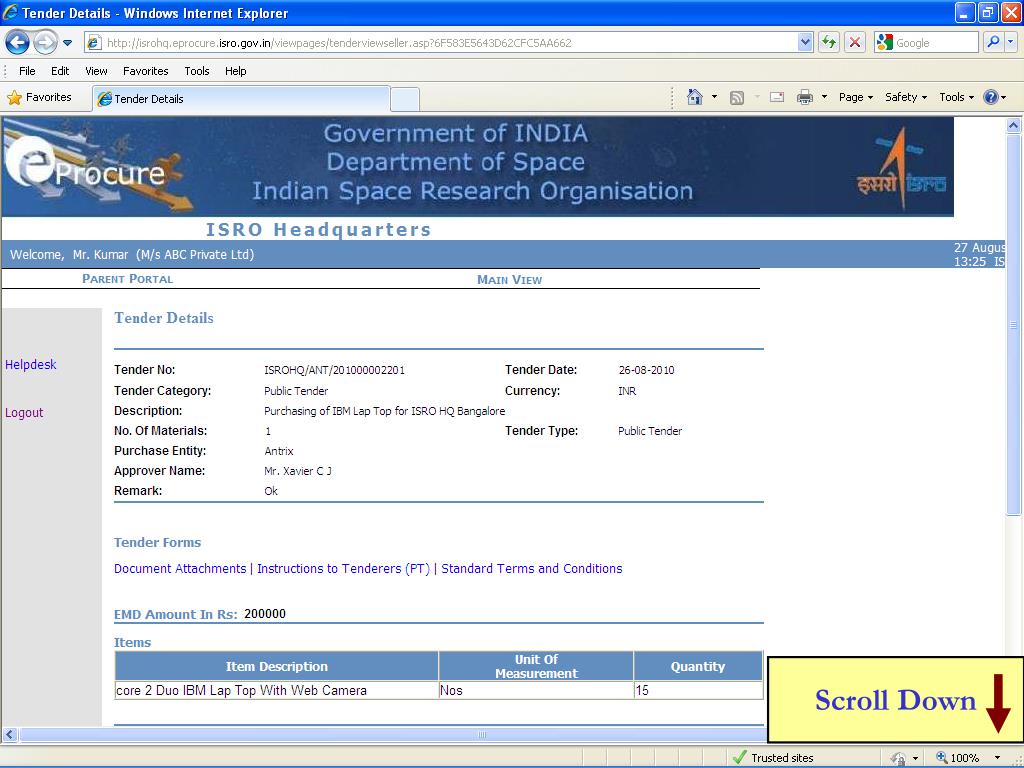Open the Main View link
The height and width of the screenshot is (768, 1024).
coord(509,280)
